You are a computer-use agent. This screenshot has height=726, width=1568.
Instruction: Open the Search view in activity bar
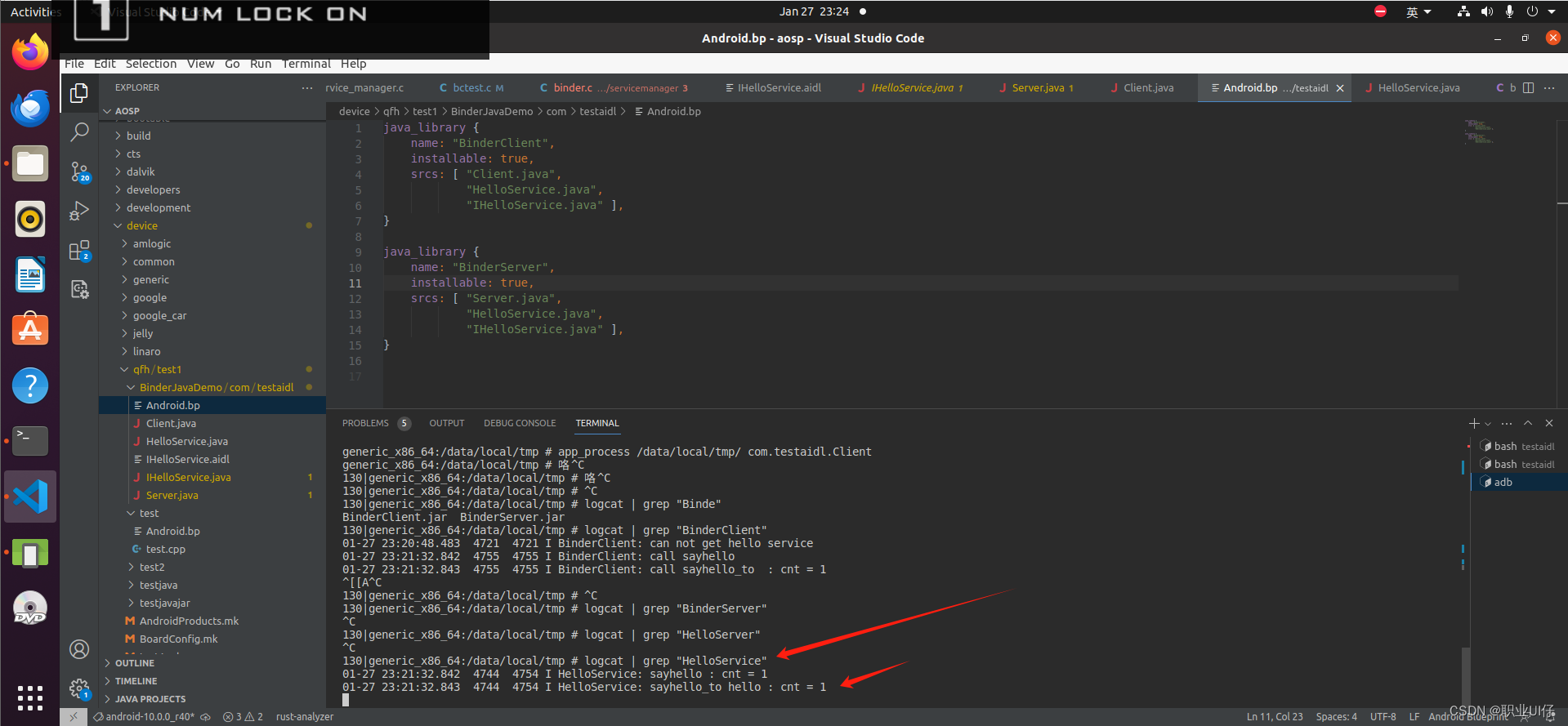[79, 131]
